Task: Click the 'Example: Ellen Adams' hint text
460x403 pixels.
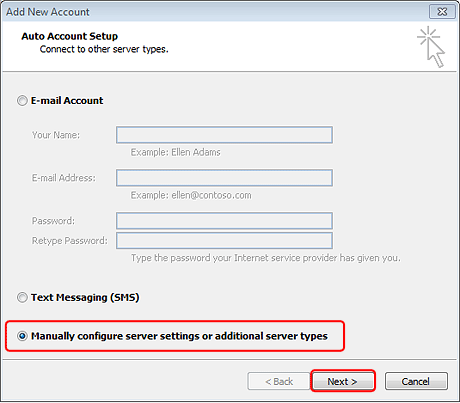Action: 176,152
